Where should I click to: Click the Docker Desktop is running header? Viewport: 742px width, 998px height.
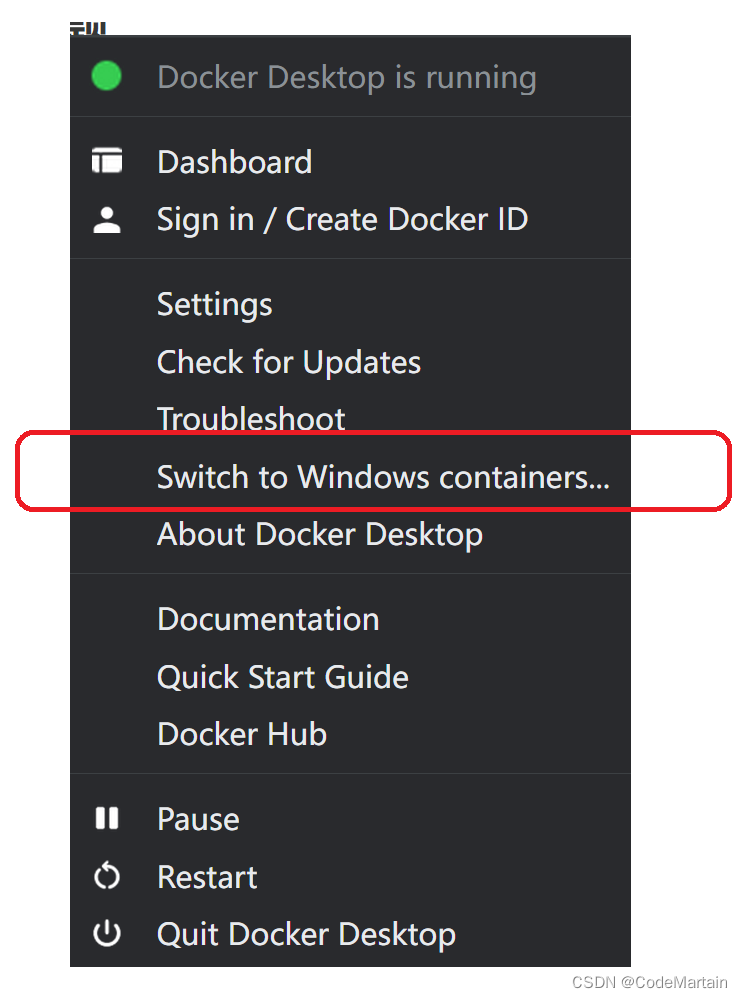tap(346, 76)
